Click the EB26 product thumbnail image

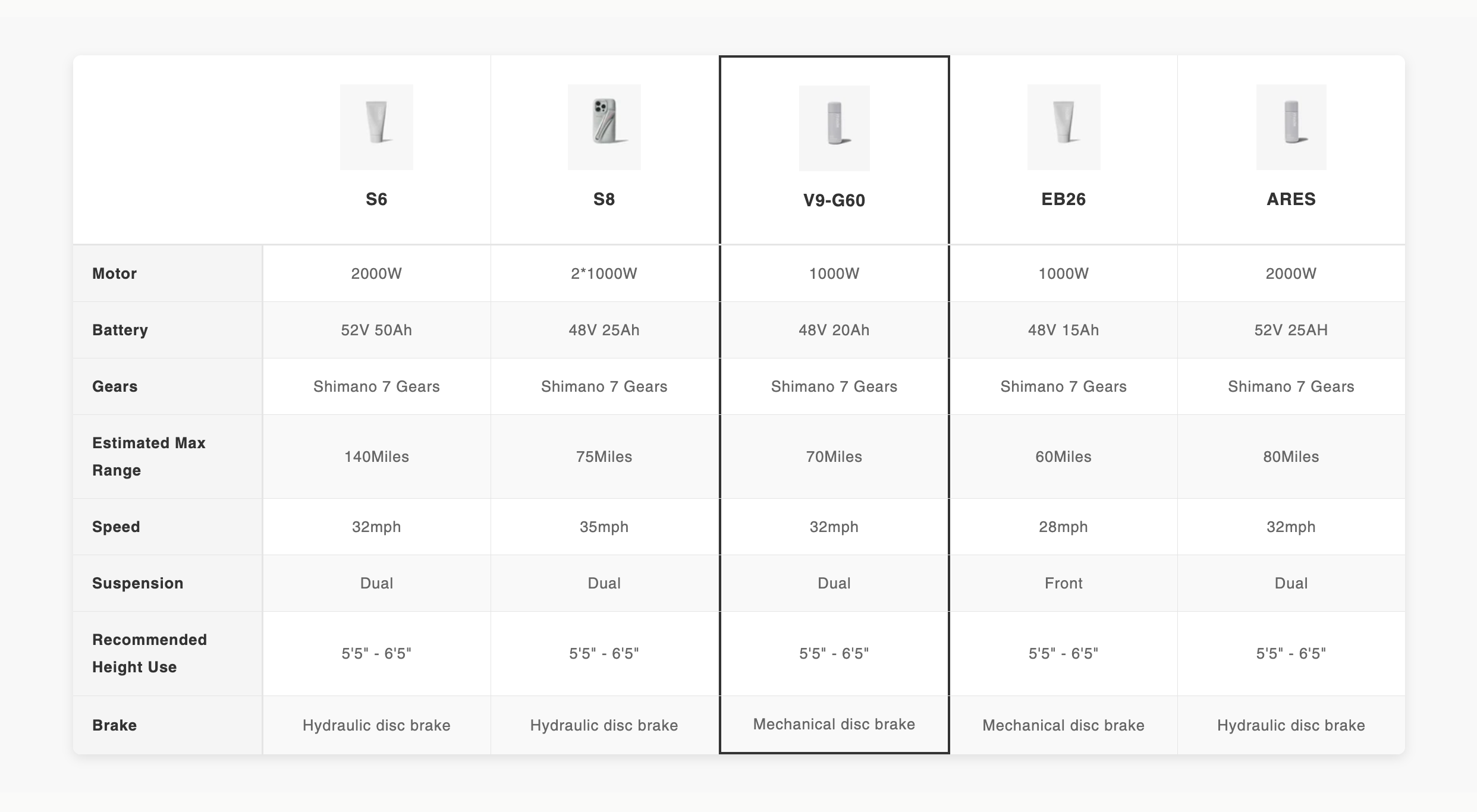click(x=1064, y=127)
